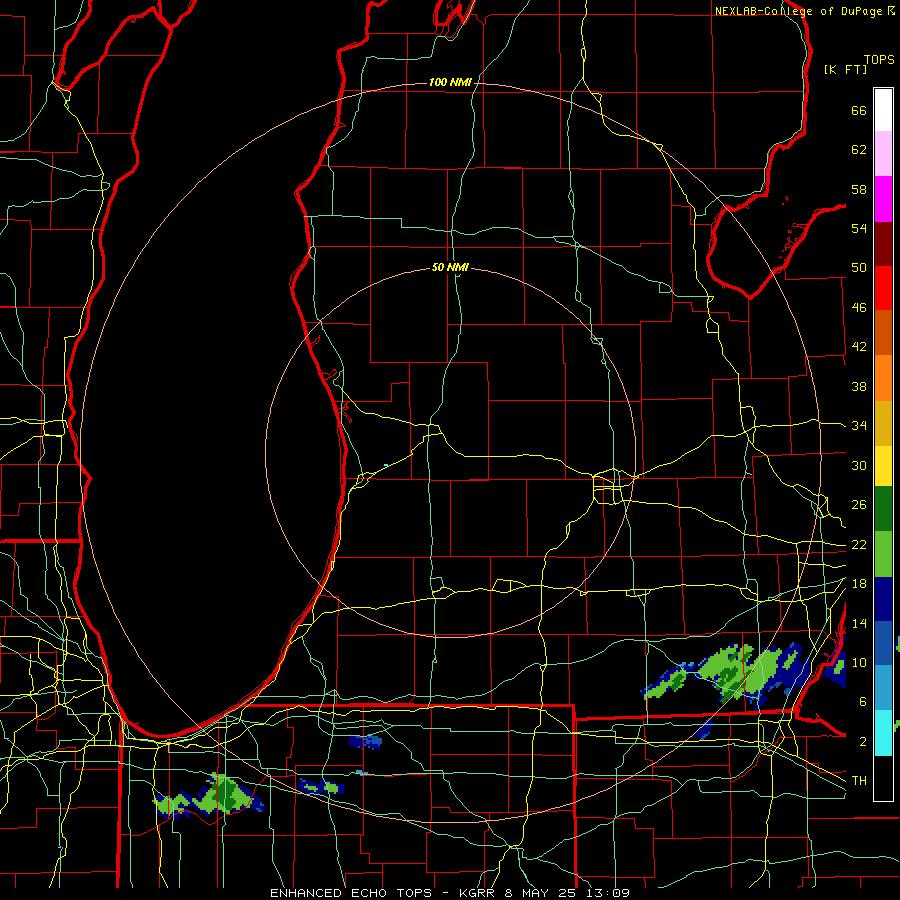Click the TH threshold label on the legend

pos(859,781)
